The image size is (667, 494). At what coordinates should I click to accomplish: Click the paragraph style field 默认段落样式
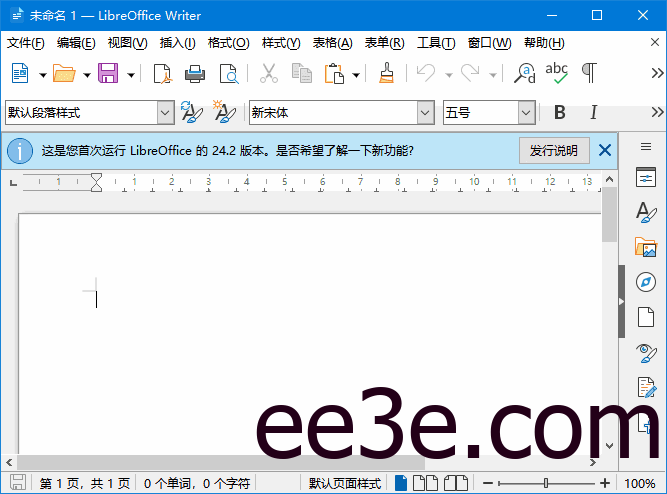click(81, 113)
